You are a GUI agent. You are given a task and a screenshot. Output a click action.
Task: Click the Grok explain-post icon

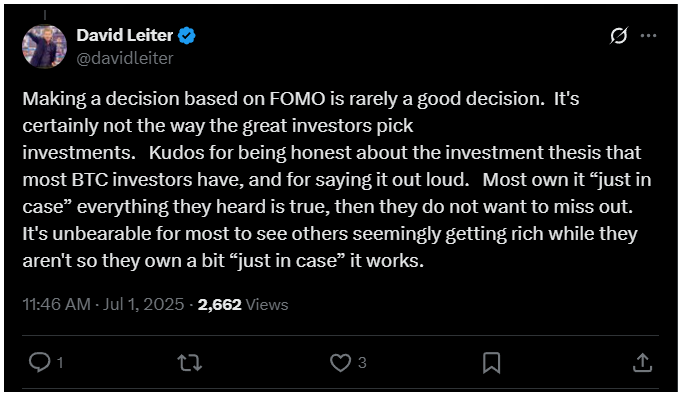618,35
